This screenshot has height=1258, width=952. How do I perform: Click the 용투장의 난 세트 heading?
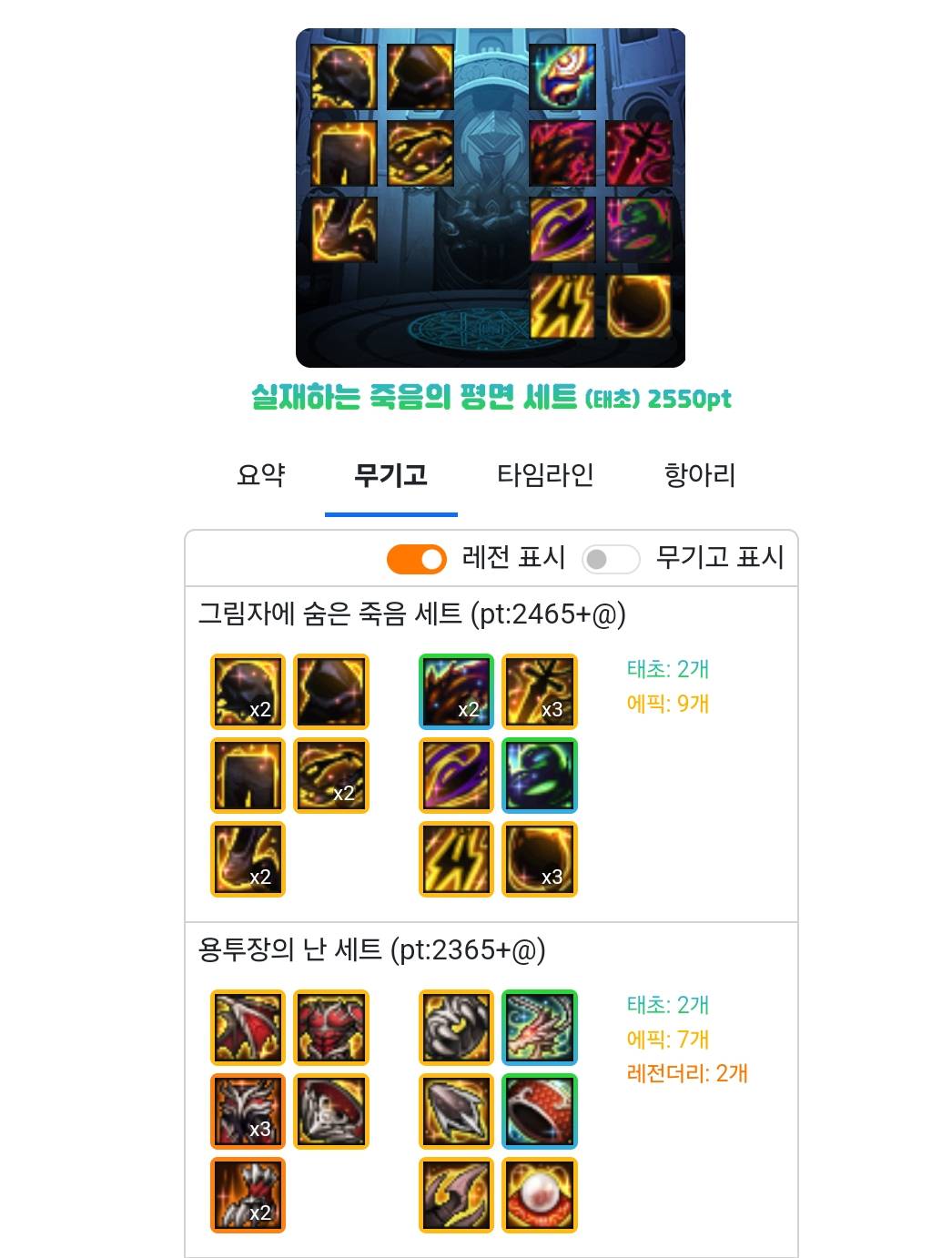point(290,949)
